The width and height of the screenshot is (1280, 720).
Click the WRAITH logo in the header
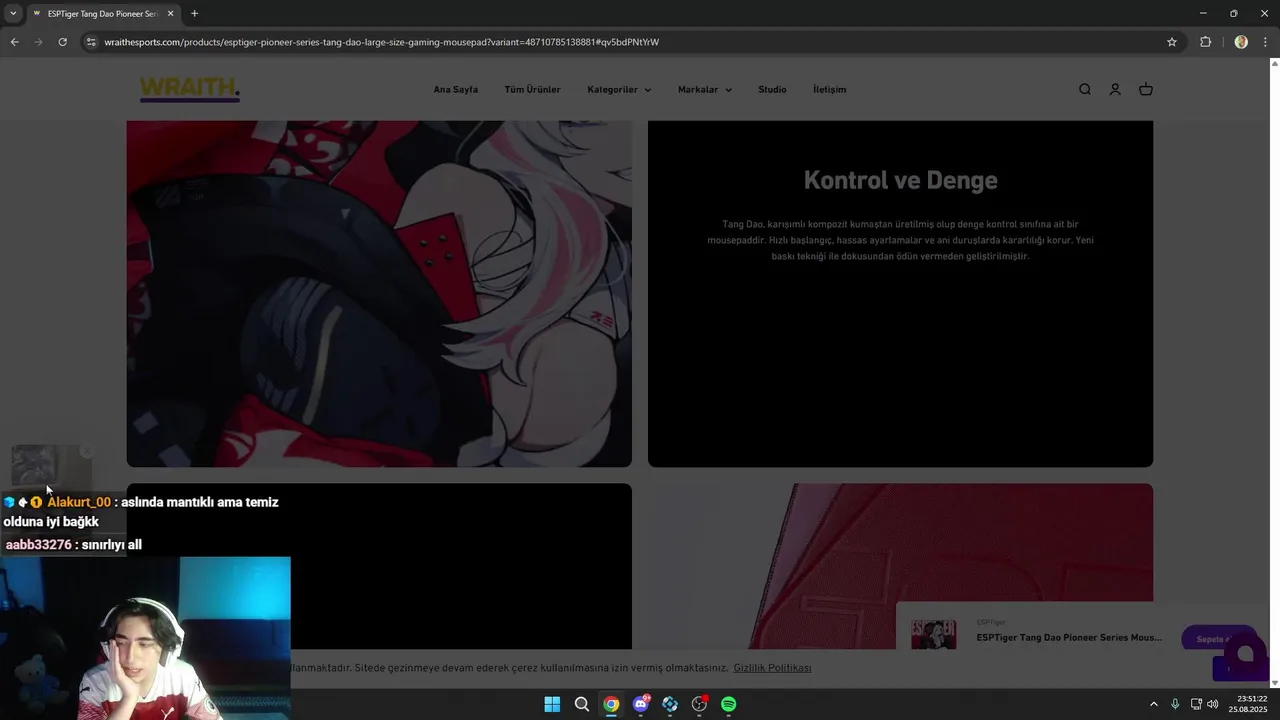pyautogui.click(x=189, y=89)
